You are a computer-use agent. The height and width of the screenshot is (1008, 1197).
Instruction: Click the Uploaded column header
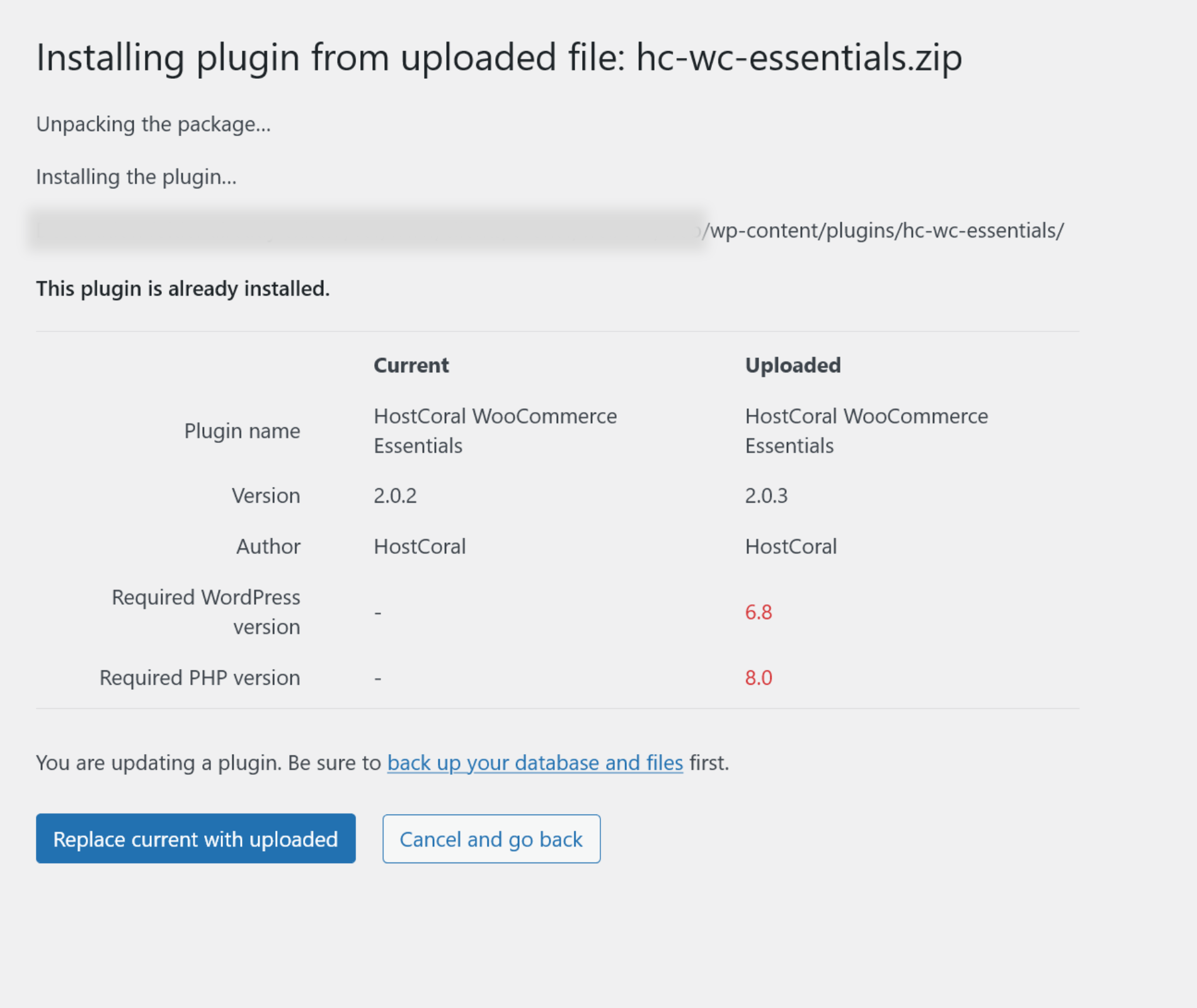coord(793,365)
